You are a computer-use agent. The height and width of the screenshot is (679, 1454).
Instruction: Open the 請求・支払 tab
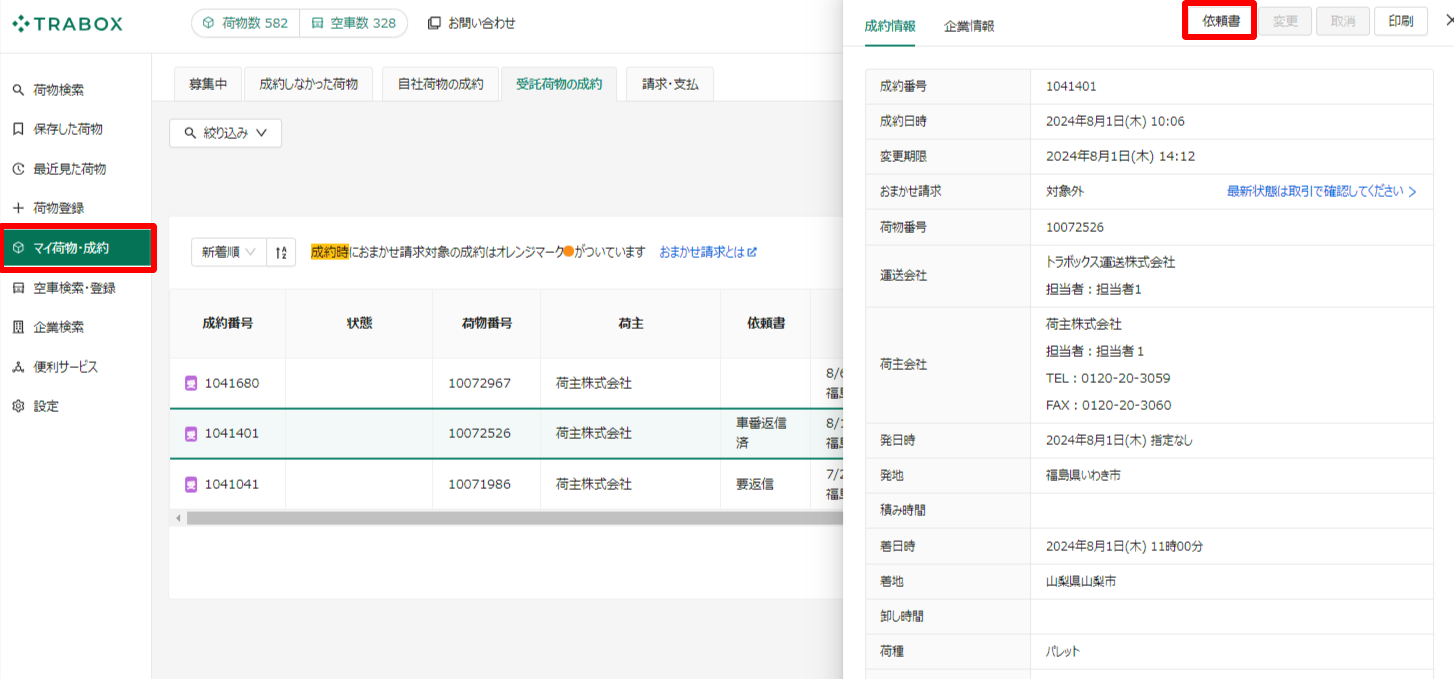point(670,84)
